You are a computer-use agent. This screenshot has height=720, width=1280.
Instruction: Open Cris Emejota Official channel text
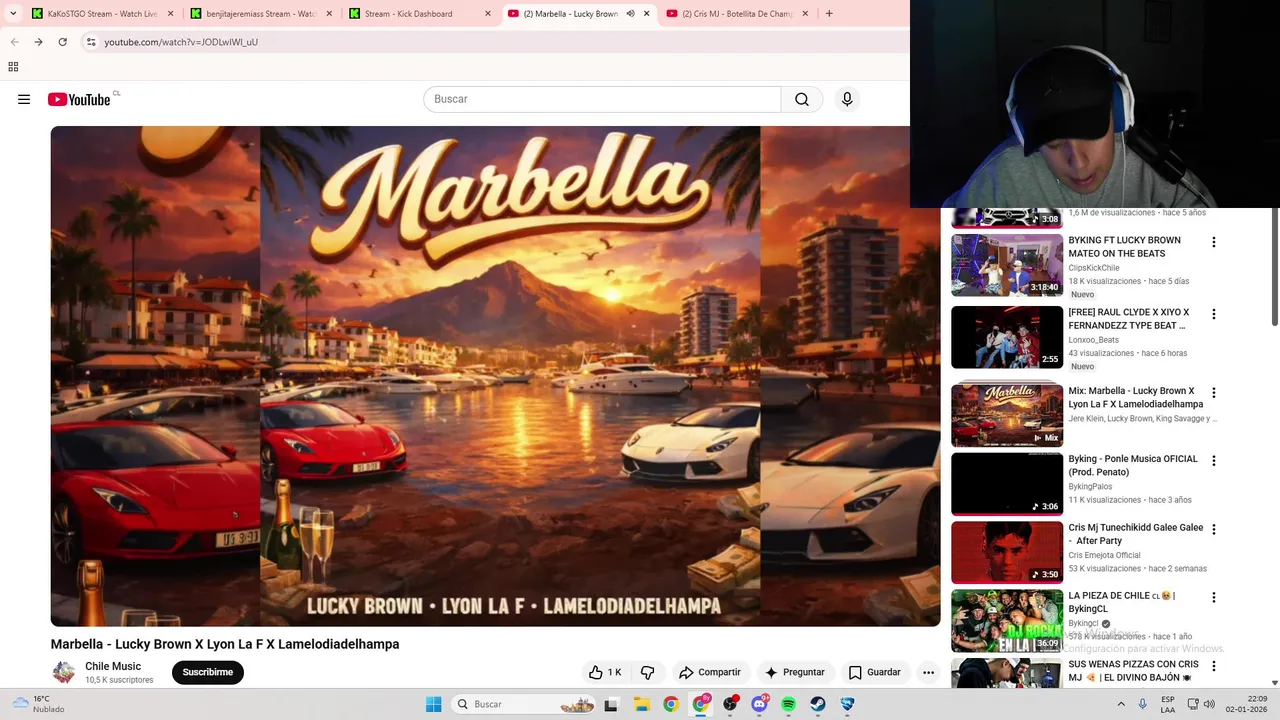coord(1104,555)
